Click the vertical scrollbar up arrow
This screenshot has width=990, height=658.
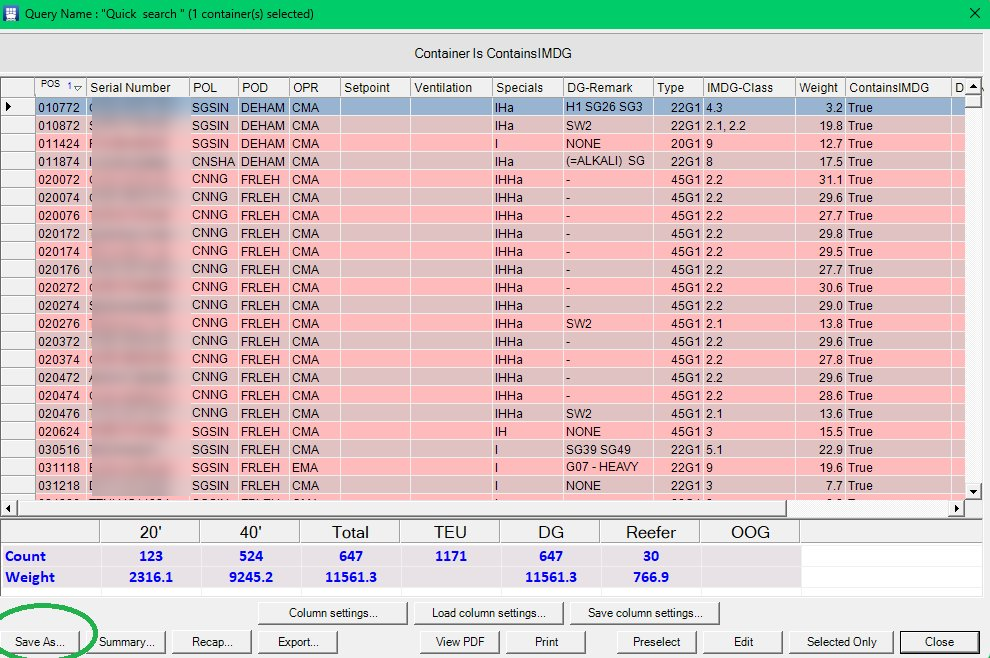coord(973,87)
